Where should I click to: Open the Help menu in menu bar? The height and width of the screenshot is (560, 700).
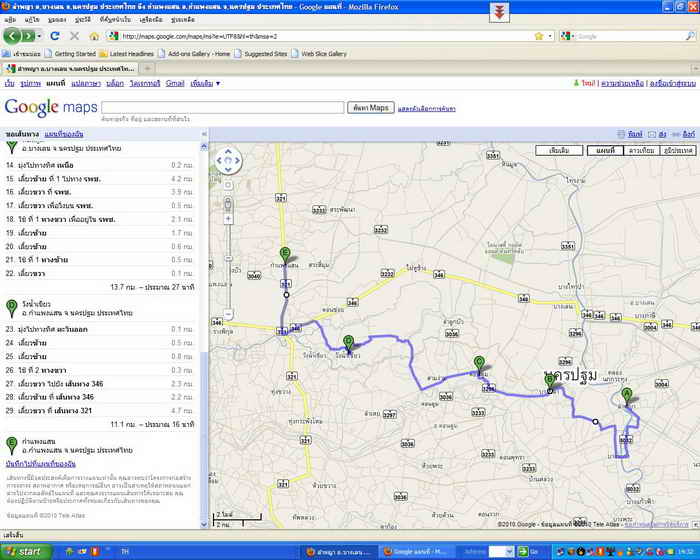(183, 20)
